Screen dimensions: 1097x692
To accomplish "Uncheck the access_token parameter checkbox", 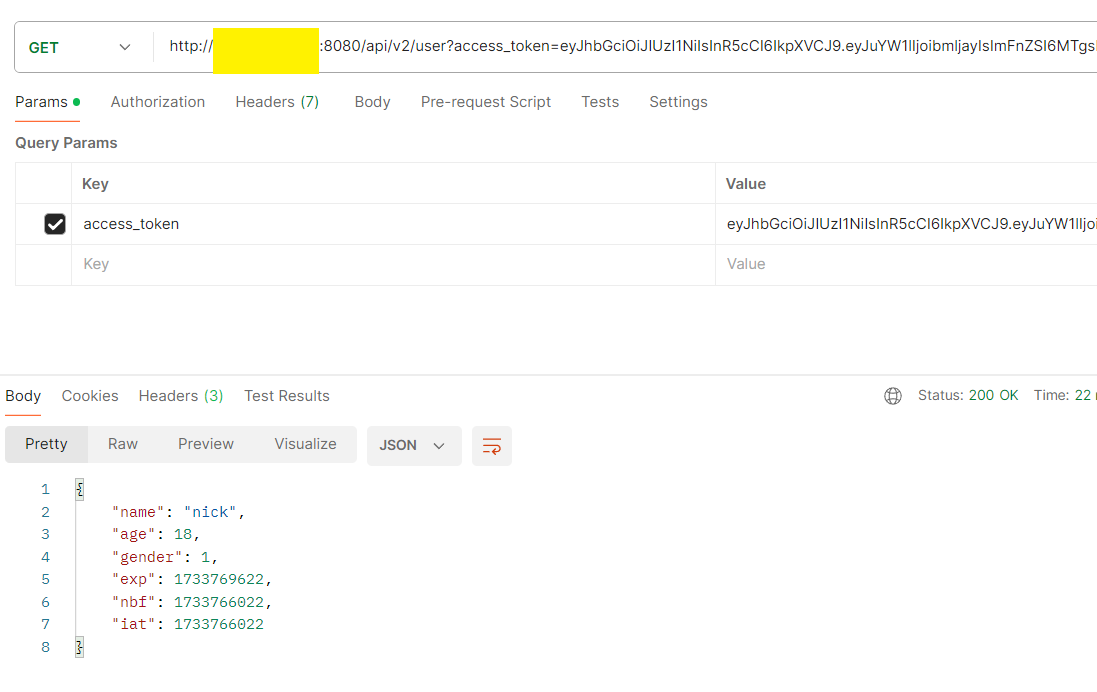I will click(x=55, y=224).
